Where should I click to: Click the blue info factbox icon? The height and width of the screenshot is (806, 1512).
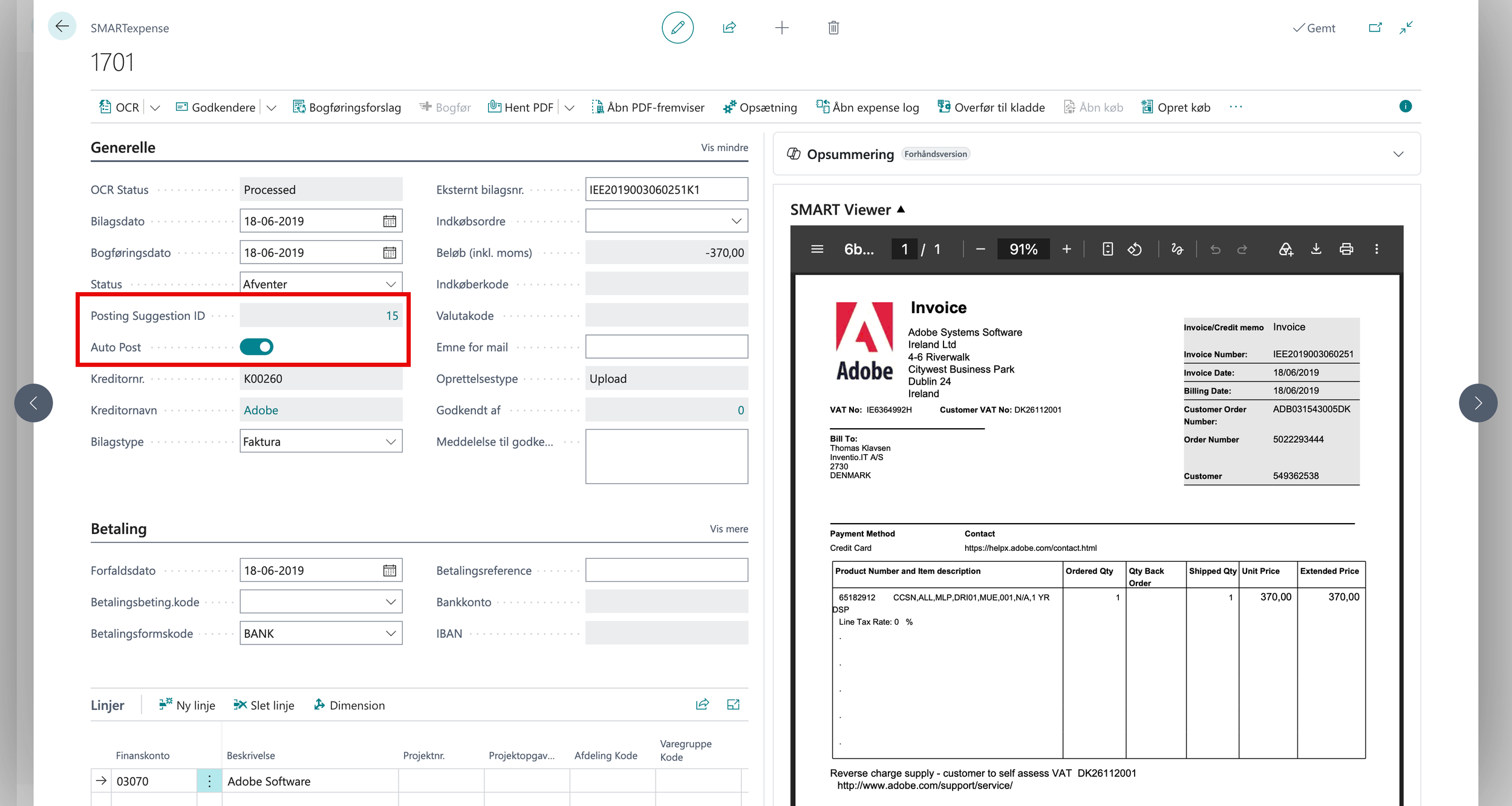click(1406, 106)
